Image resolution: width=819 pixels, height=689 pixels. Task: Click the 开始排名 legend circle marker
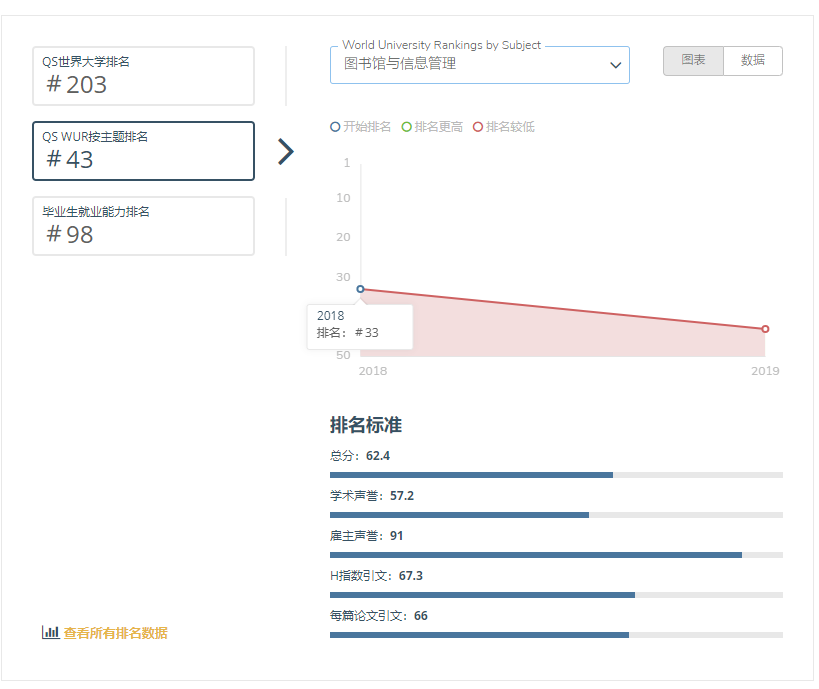click(x=335, y=127)
